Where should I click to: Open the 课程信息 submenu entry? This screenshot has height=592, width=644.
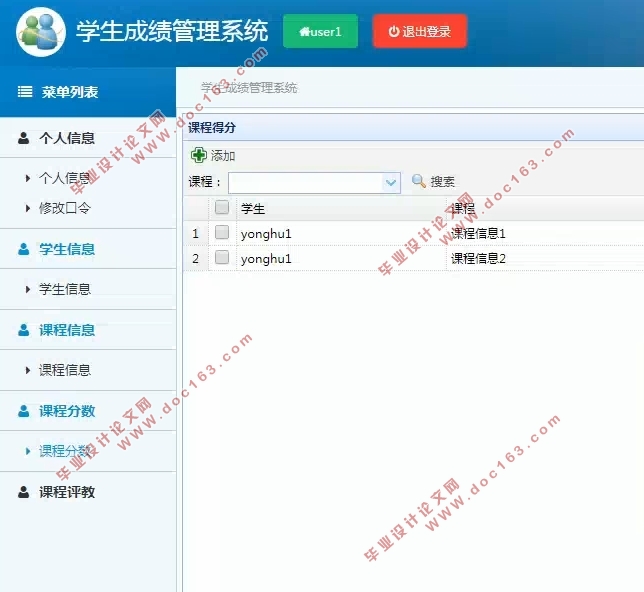pos(64,370)
